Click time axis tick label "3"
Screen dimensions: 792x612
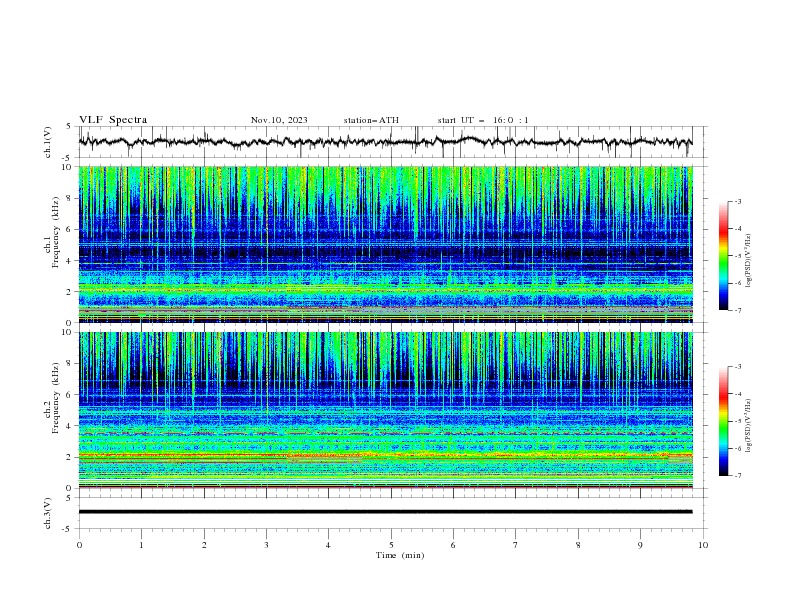point(267,545)
